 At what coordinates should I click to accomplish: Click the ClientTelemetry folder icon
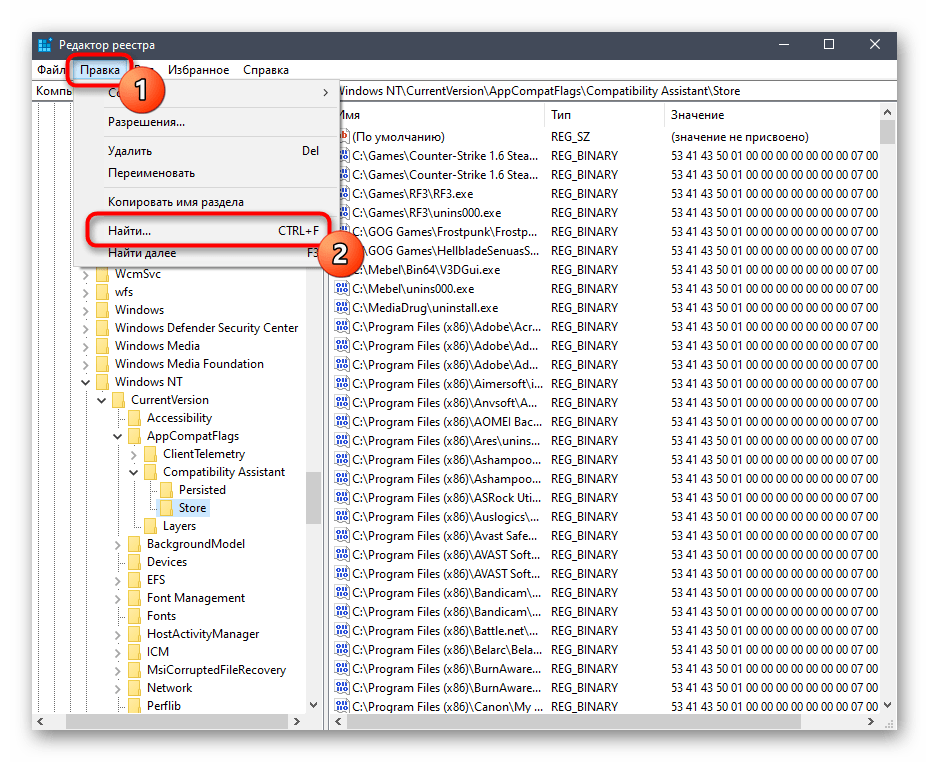point(151,454)
